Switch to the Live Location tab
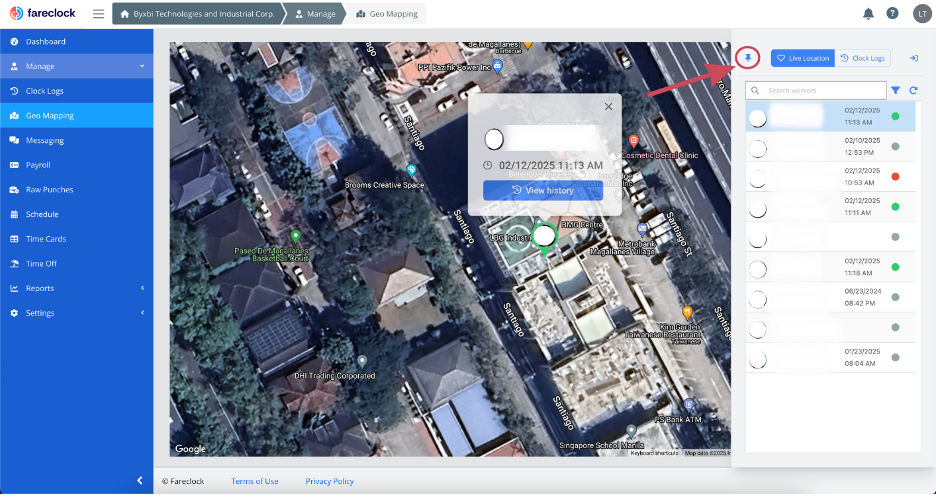The image size is (936, 498). pos(803,58)
